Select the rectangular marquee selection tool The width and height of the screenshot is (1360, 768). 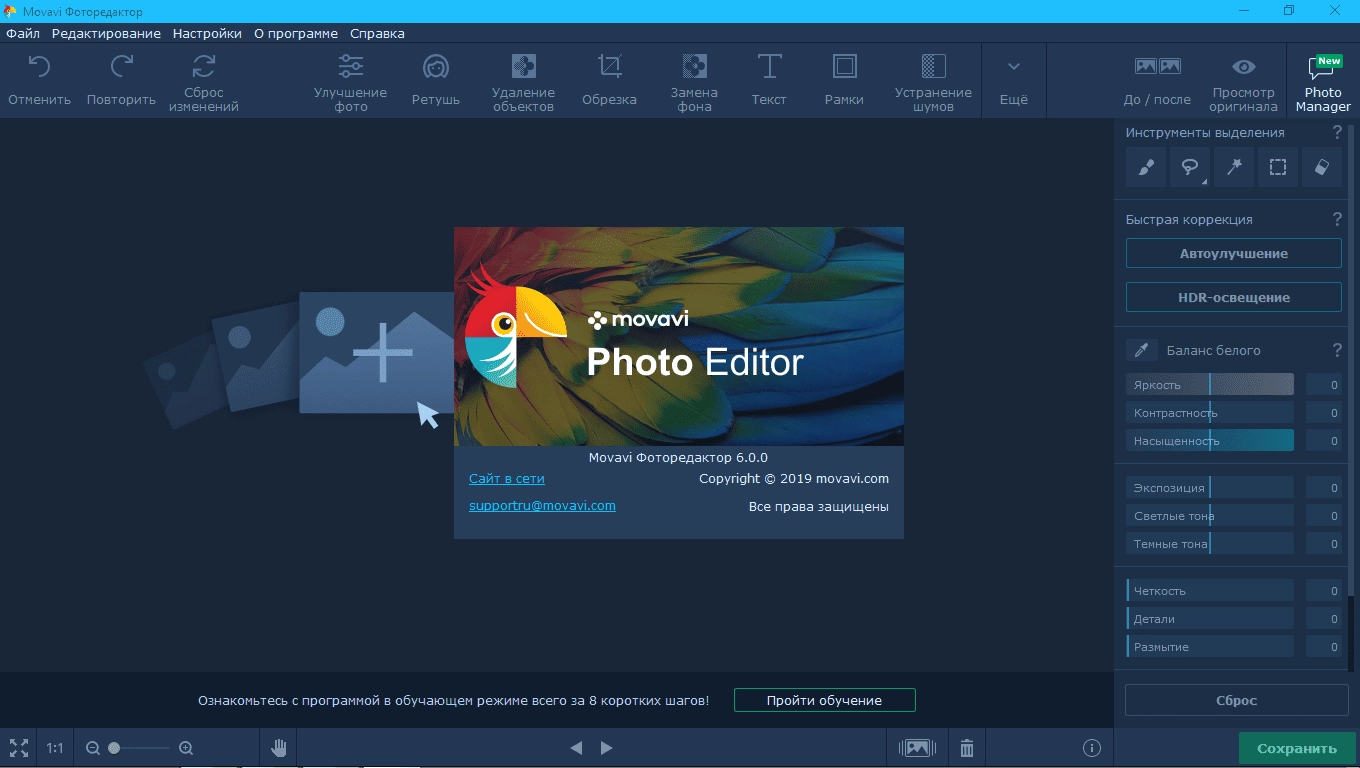coord(1277,167)
